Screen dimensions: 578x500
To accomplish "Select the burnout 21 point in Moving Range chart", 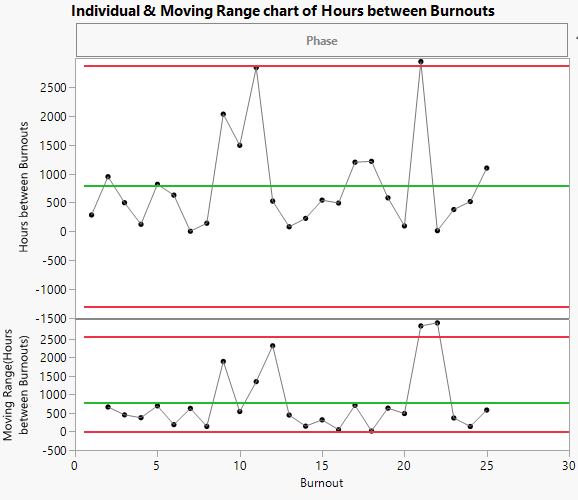I will (421, 326).
